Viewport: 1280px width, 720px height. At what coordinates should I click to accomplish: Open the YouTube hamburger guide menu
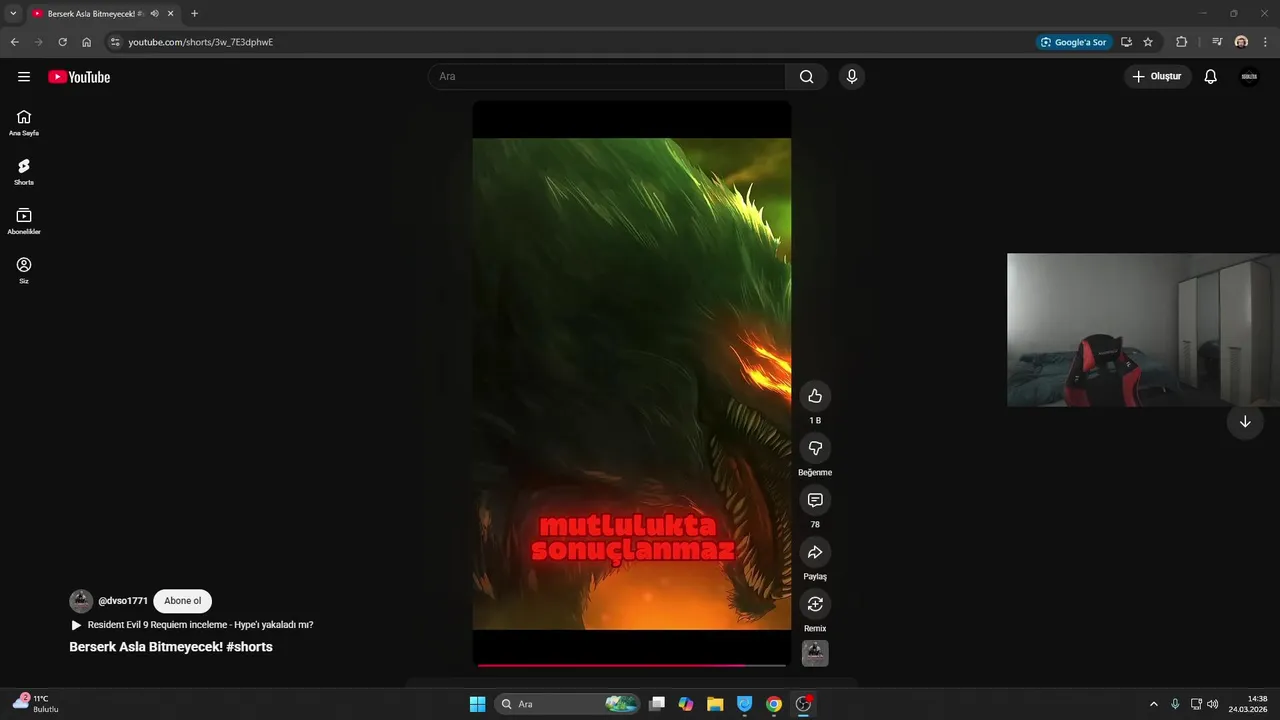[24, 77]
